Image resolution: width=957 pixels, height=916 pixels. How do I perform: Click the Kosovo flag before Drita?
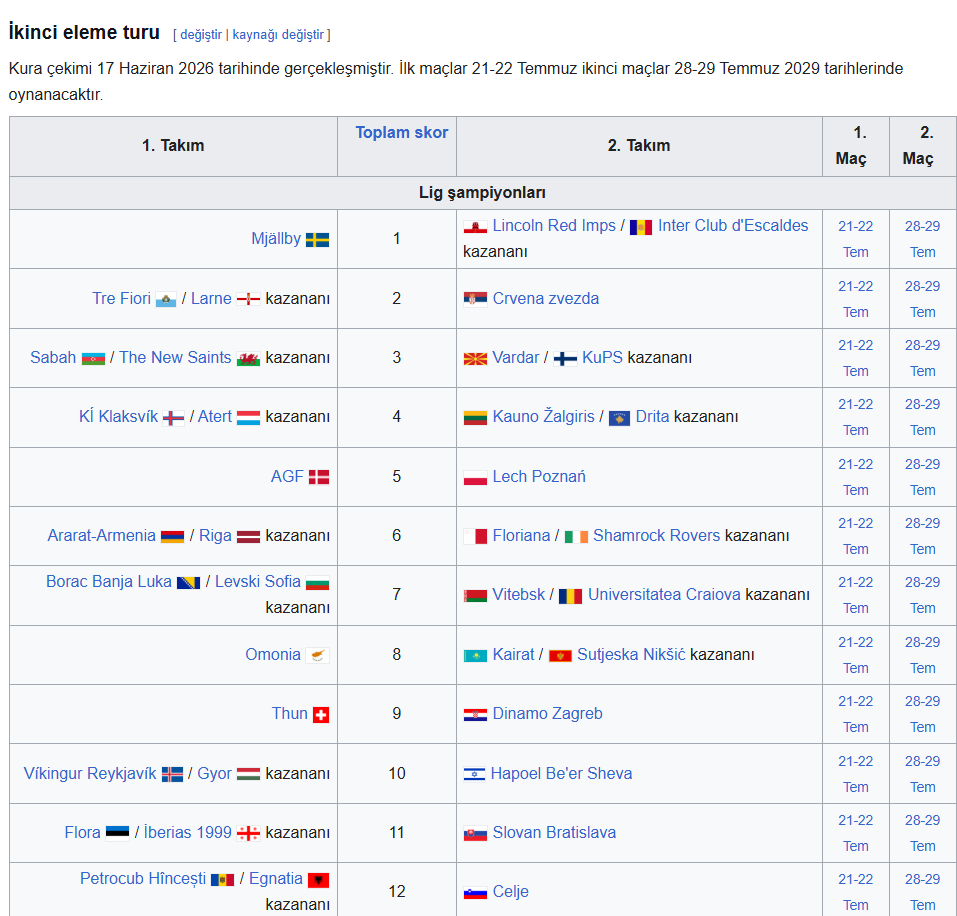(619, 418)
